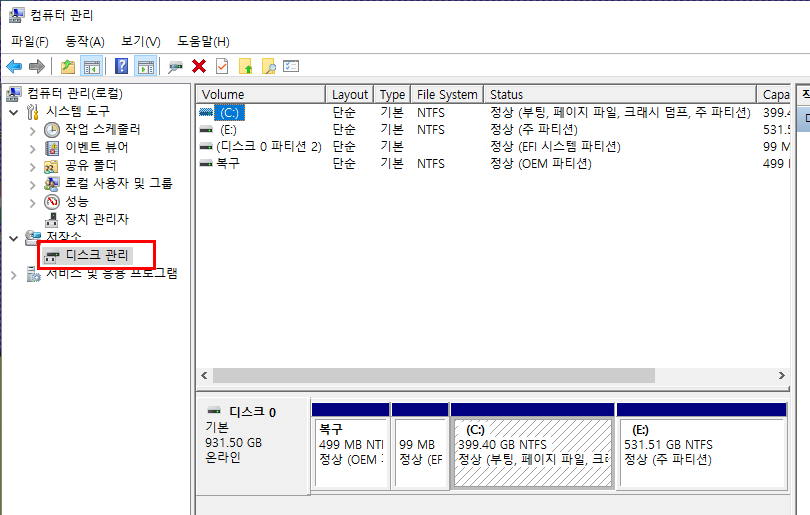Sort by the Status column header

coord(620,95)
